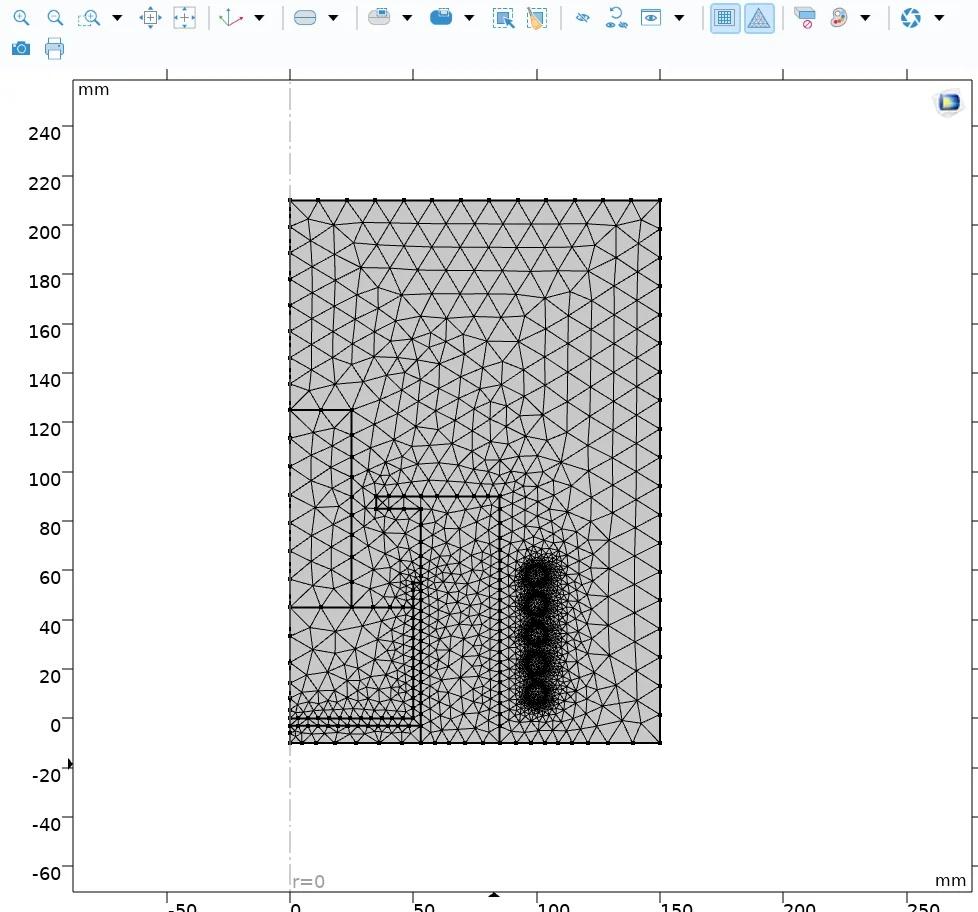Click the Hide Selected crossed-eye icon
Viewport: 978px width, 912px height.
tap(583, 17)
